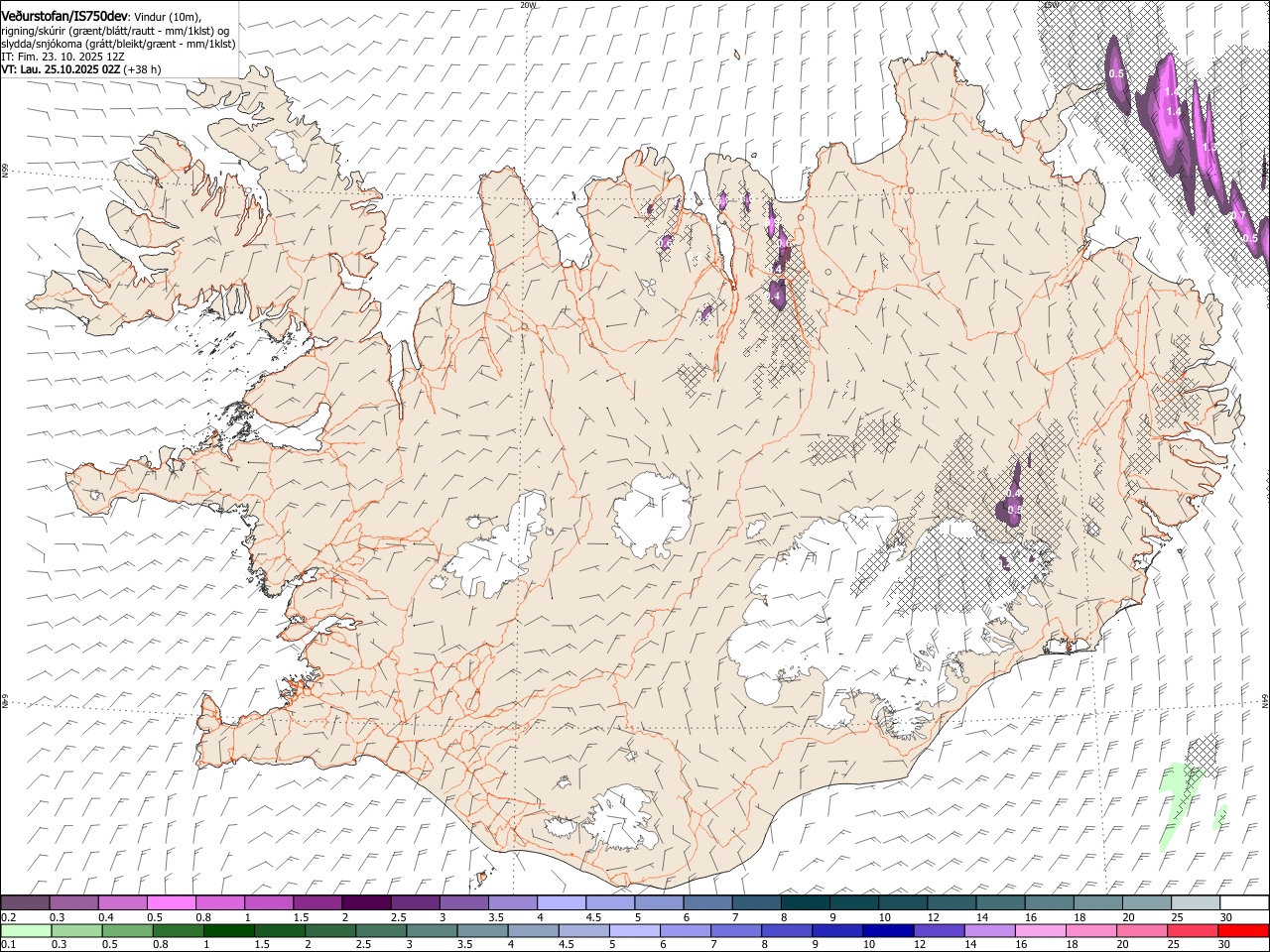This screenshot has width=1270, height=952.
Task: Click the '20W' longitude label at the top
Action: click(528, 5)
